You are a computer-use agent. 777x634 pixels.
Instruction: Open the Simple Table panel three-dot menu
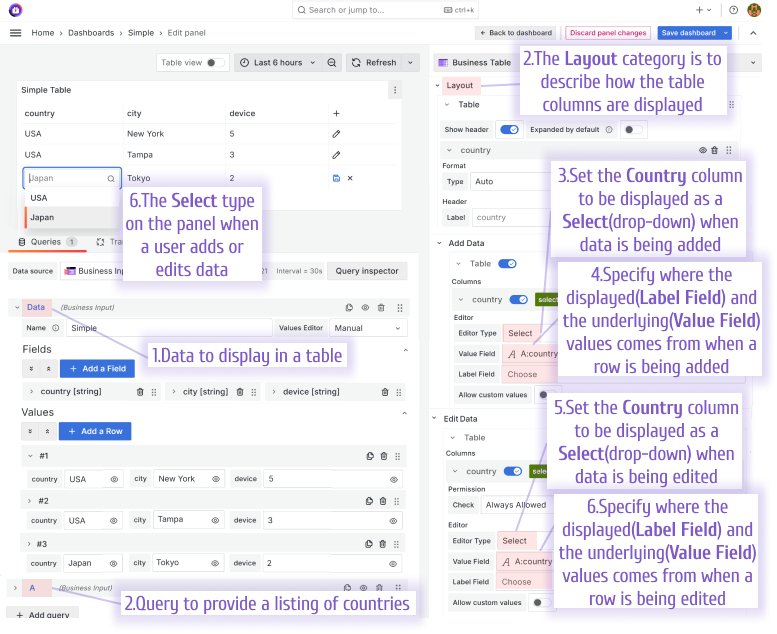click(394, 90)
